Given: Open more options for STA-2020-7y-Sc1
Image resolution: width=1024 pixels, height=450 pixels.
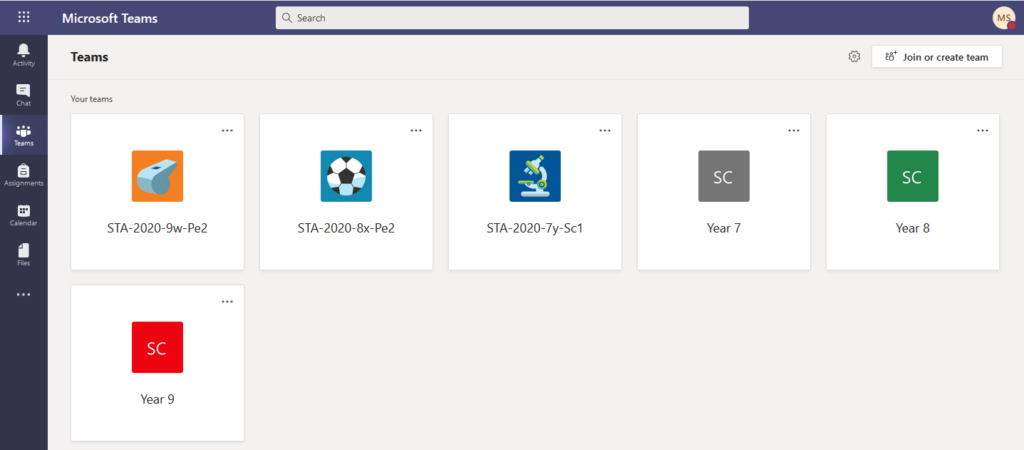Looking at the screenshot, I should pos(605,131).
